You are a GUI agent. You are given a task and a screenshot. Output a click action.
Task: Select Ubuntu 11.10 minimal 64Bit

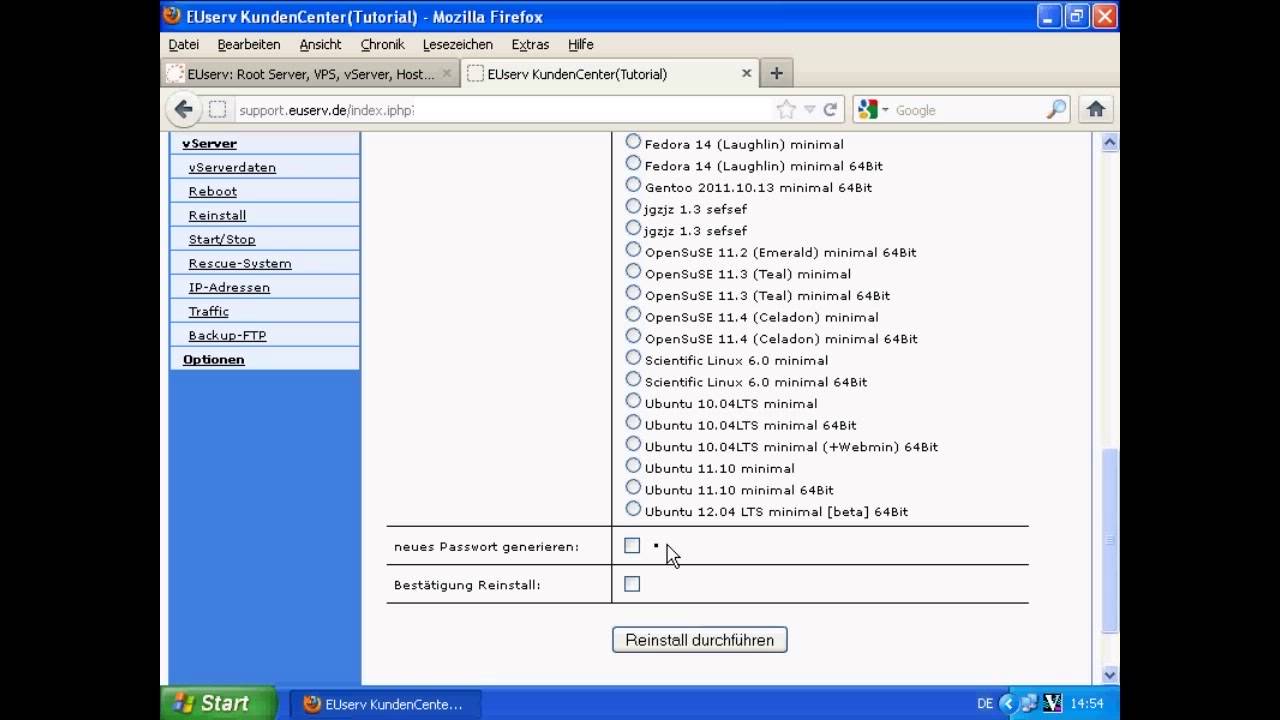click(633, 488)
